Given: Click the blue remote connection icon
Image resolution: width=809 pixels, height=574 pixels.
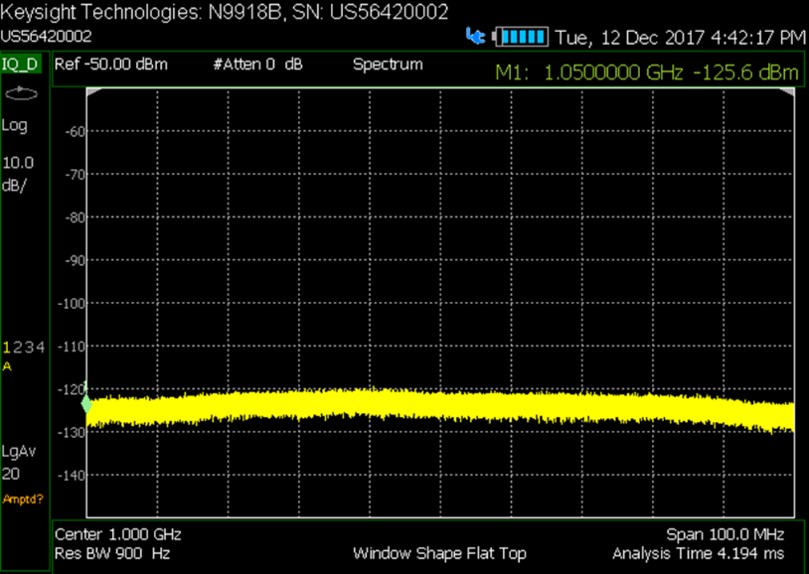Looking at the screenshot, I should (x=475, y=36).
